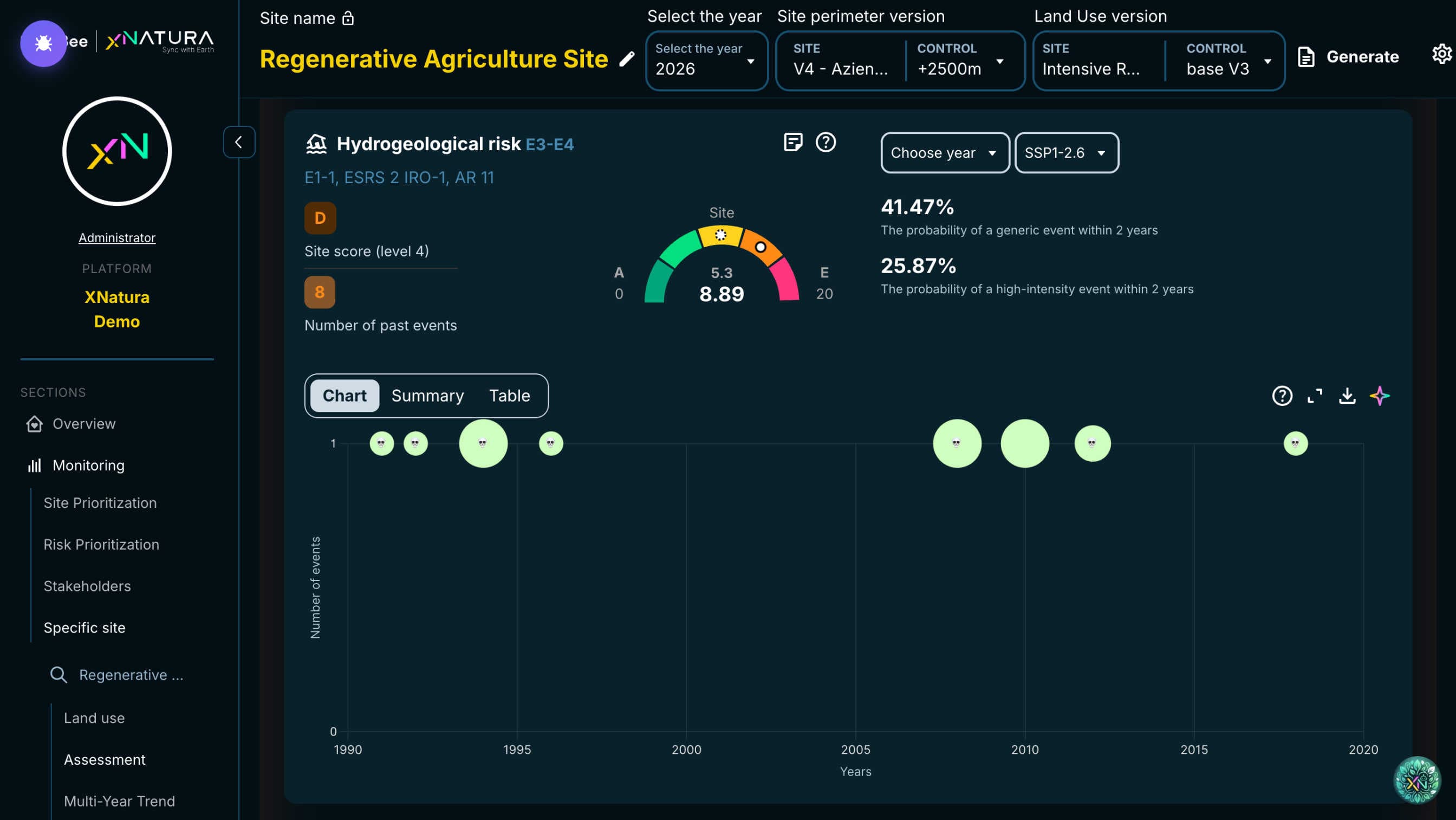1456x820 pixels.
Task: Click the Overview home icon
Action: click(35, 424)
